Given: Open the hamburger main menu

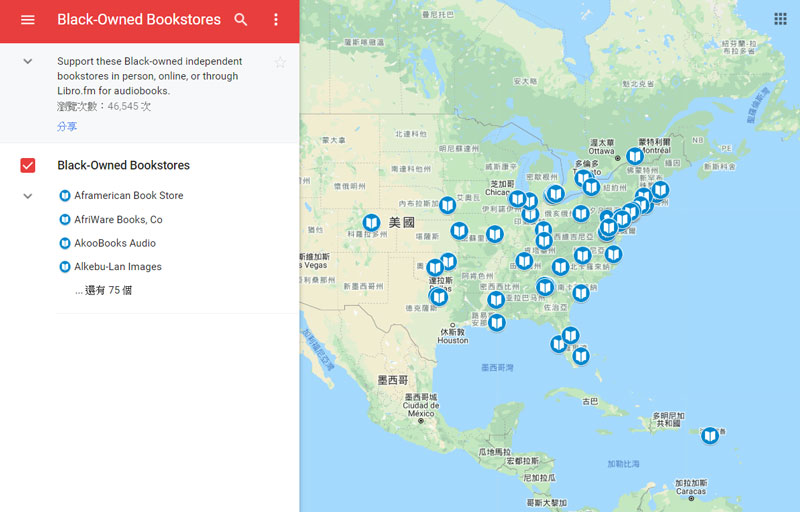Looking at the screenshot, I should (28, 20).
